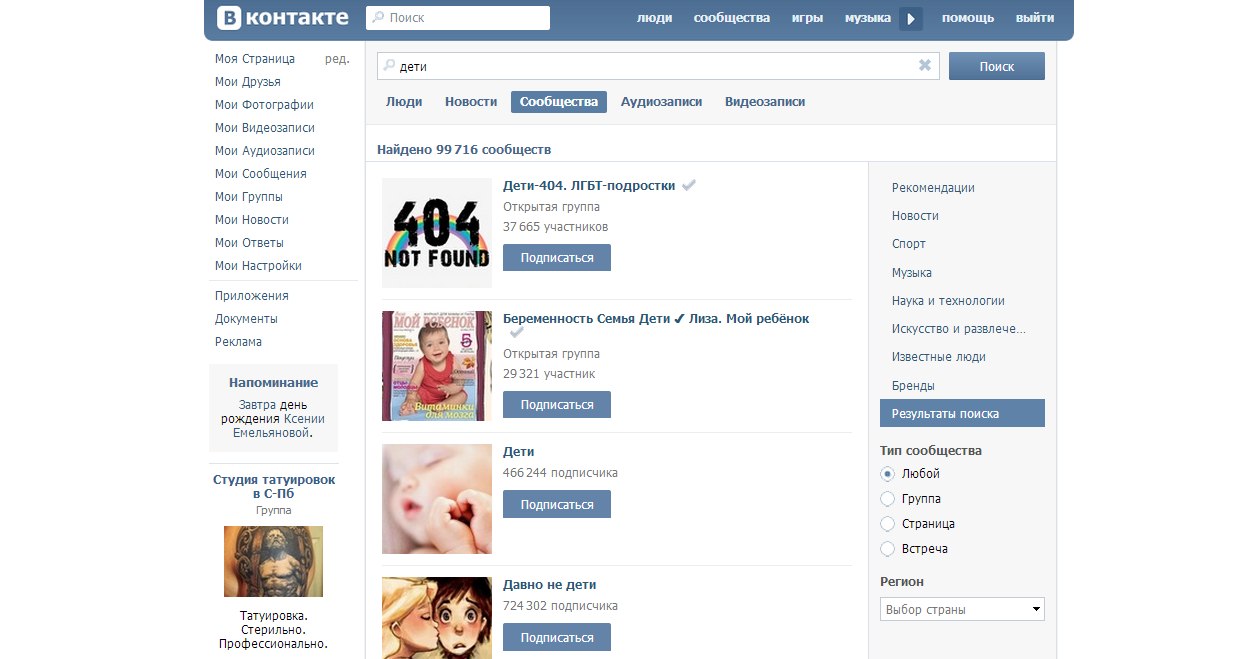Open the Давно не дети avatar image
Image resolution: width=1245 pixels, height=659 pixels.
pos(437,617)
